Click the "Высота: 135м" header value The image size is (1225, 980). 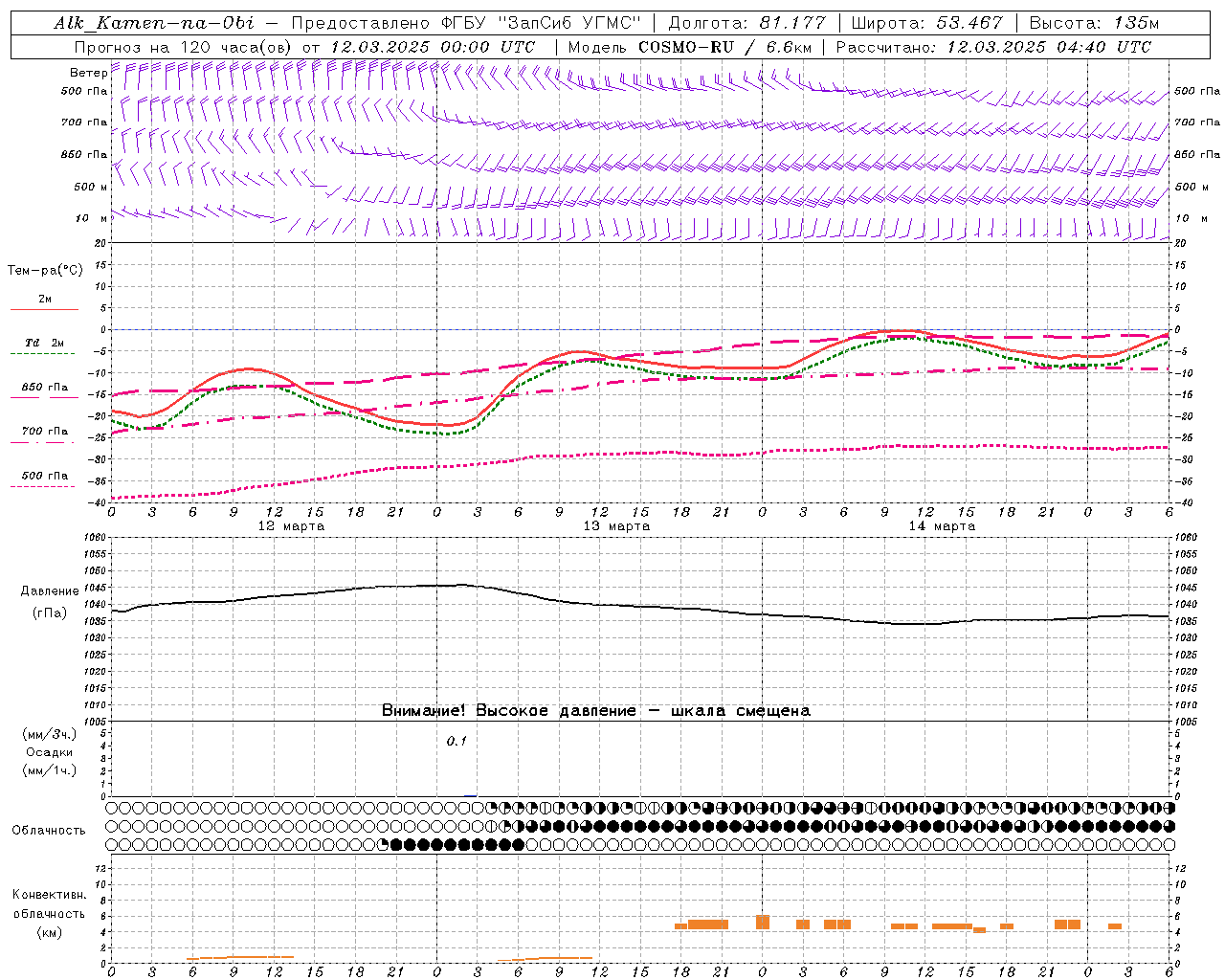[1090, 23]
